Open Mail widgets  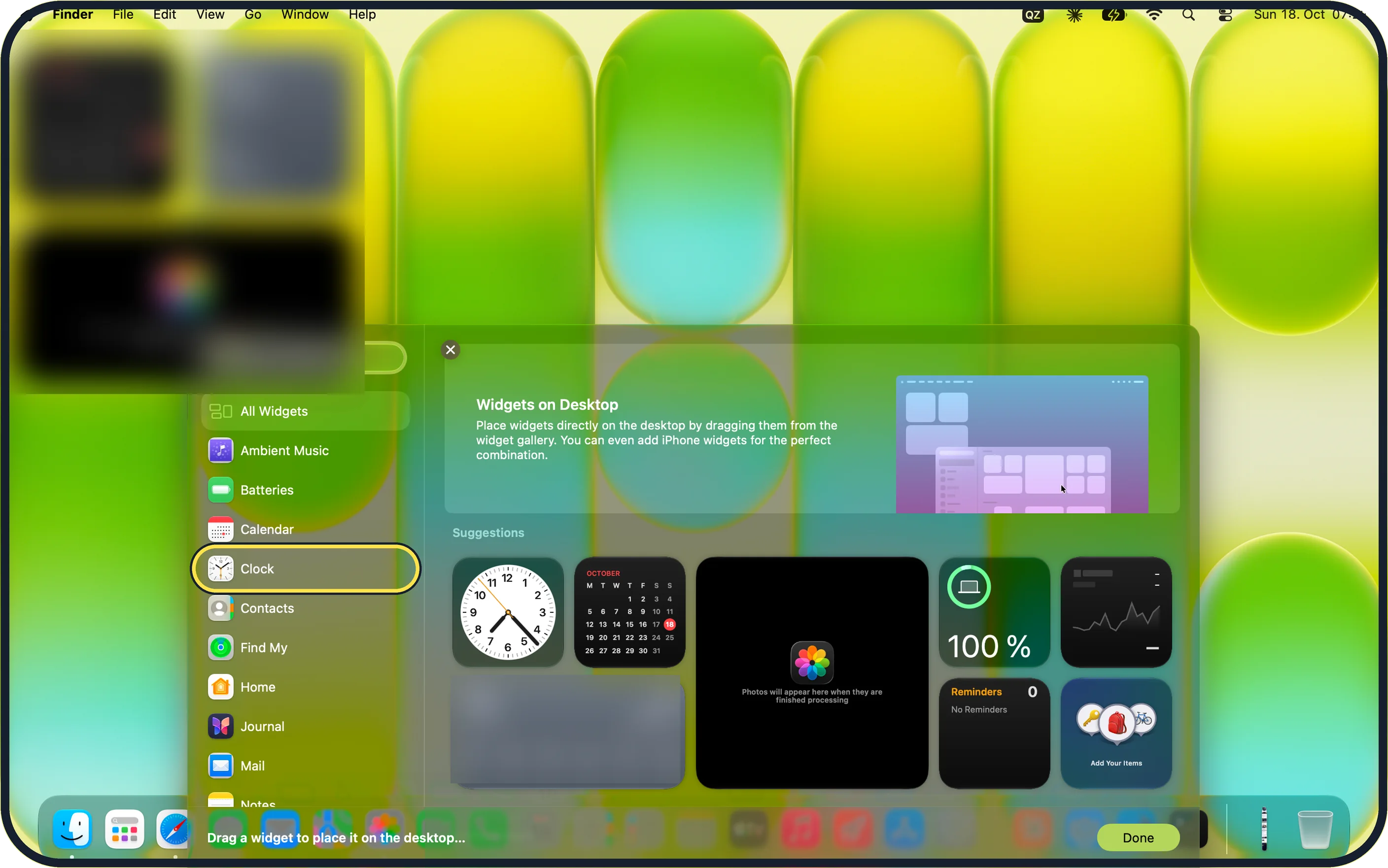(306, 766)
